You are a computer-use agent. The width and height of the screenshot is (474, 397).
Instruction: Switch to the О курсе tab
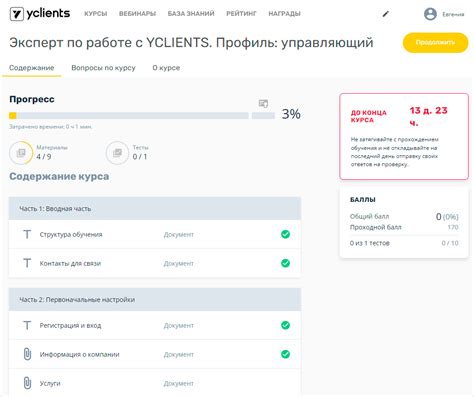(x=166, y=68)
